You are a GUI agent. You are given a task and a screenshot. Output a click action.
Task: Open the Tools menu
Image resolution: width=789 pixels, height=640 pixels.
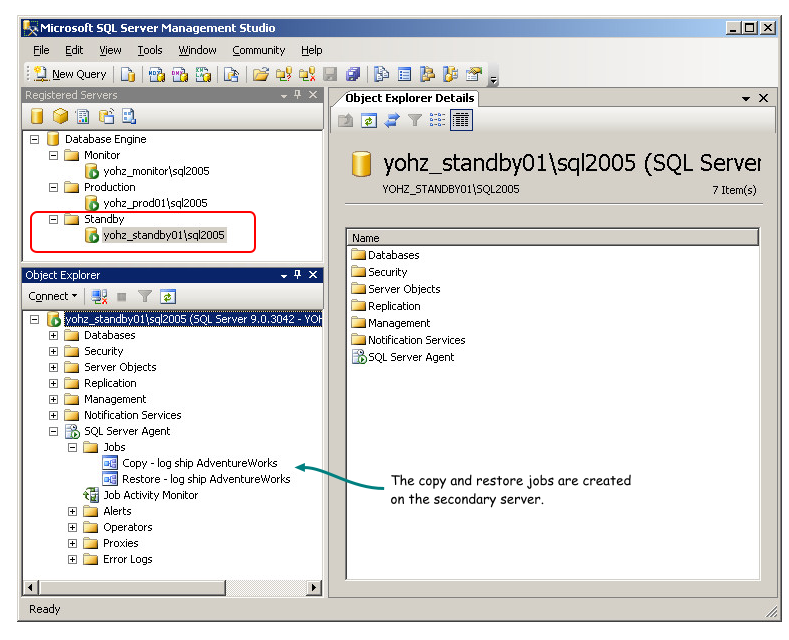[150, 50]
